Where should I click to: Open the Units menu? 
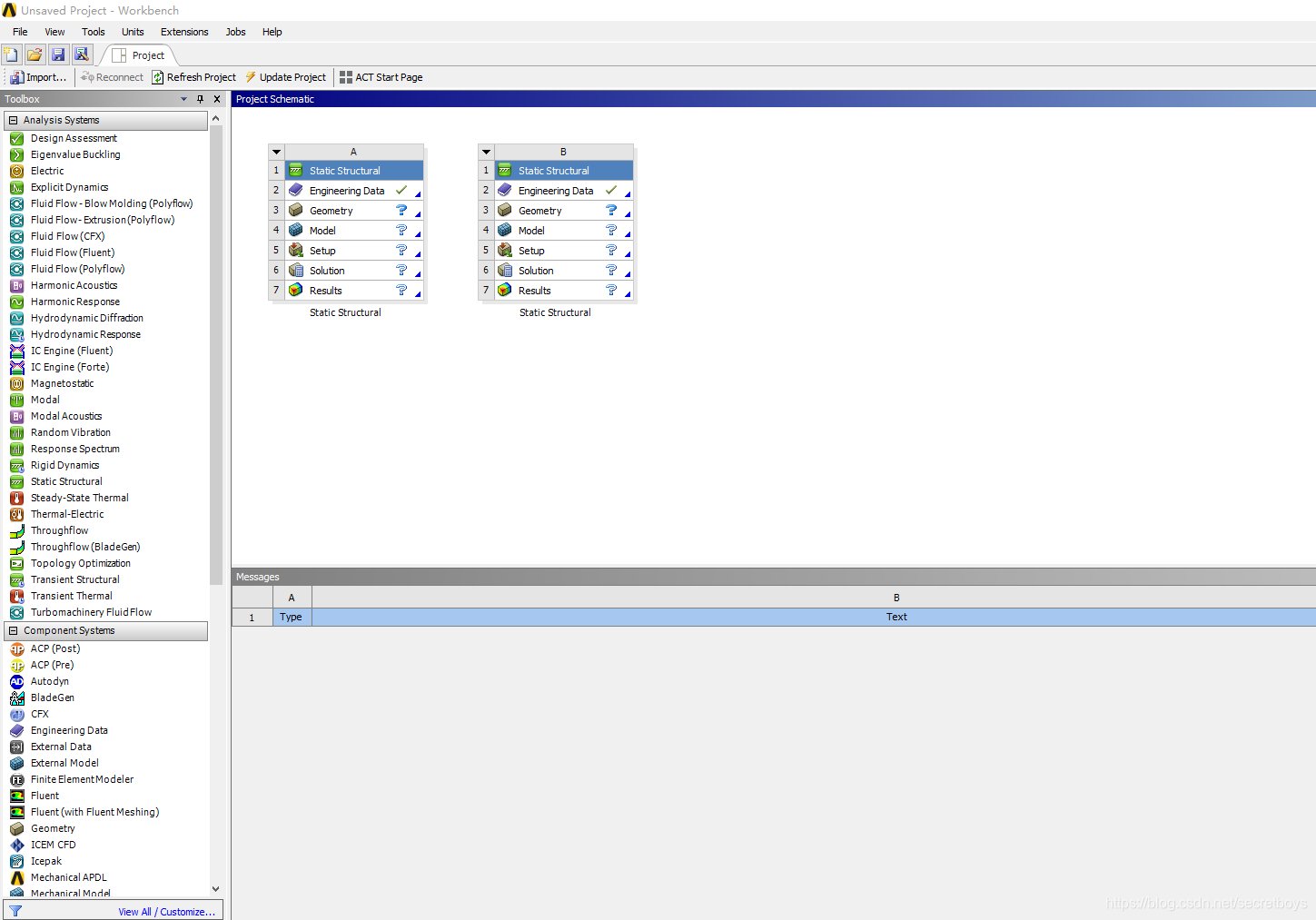(x=133, y=32)
